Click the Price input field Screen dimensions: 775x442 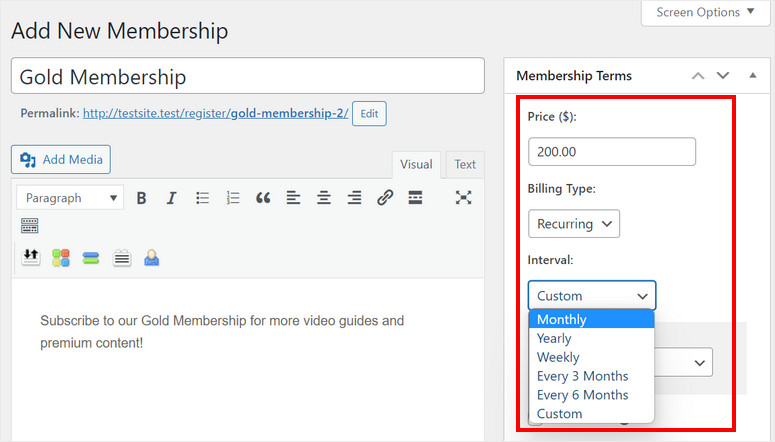(611, 152)
